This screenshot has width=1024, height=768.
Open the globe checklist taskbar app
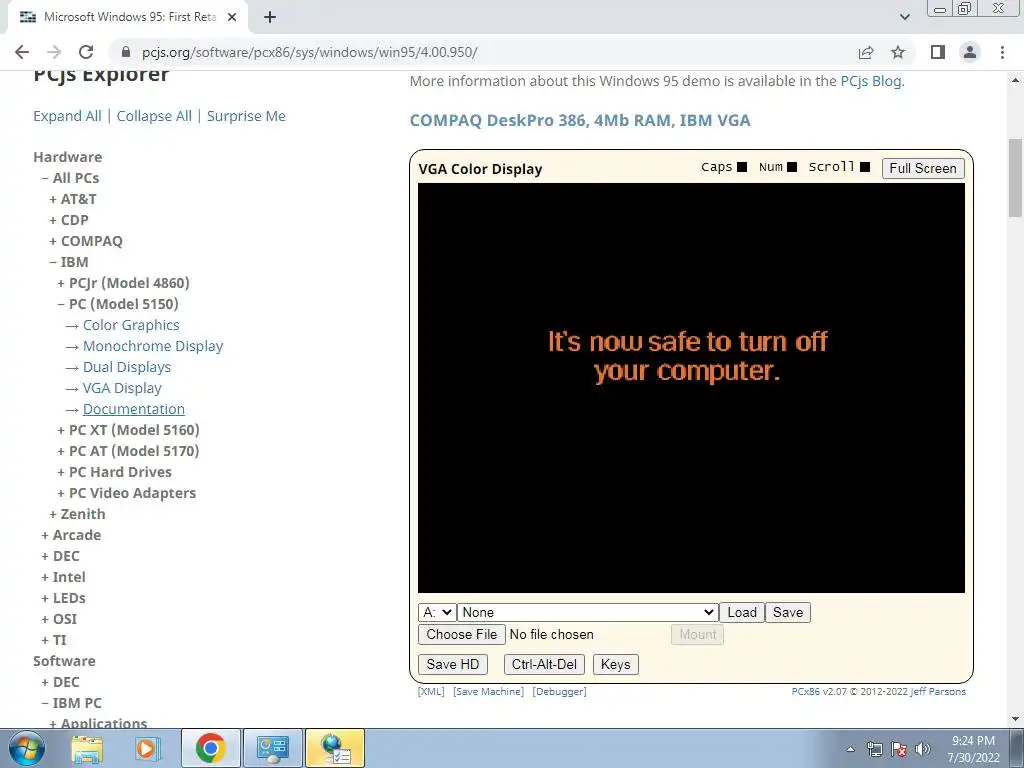tap(335, 748)
